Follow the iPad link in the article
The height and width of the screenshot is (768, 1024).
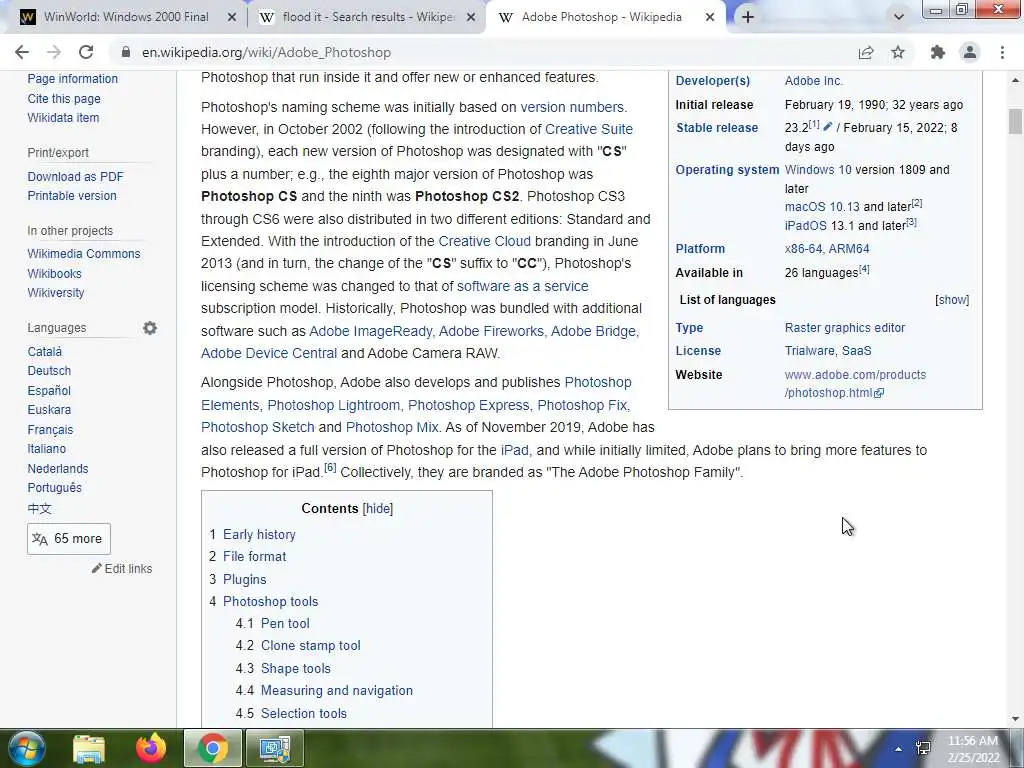coord(515,450)
